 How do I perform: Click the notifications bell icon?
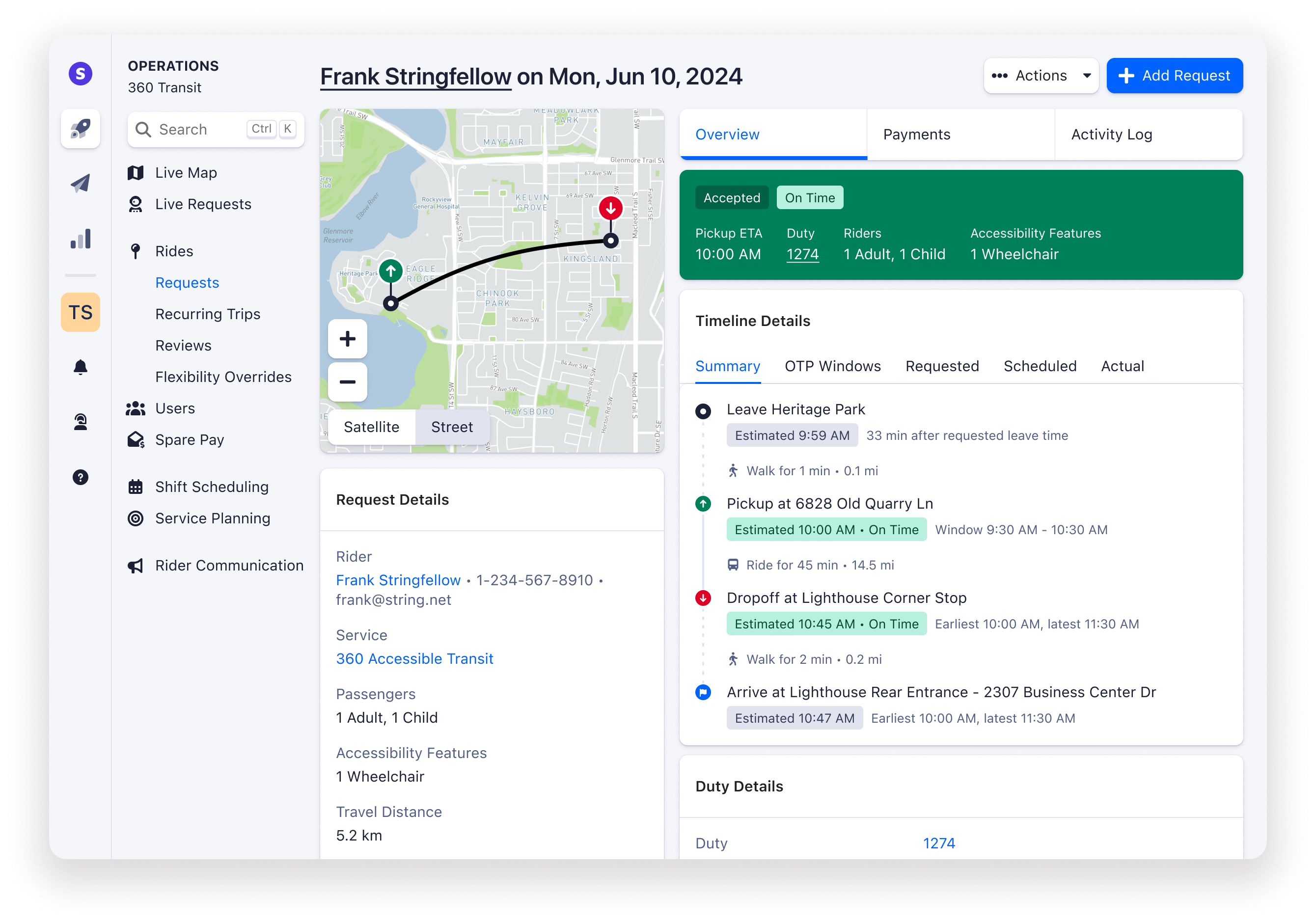tap(80, 367)
